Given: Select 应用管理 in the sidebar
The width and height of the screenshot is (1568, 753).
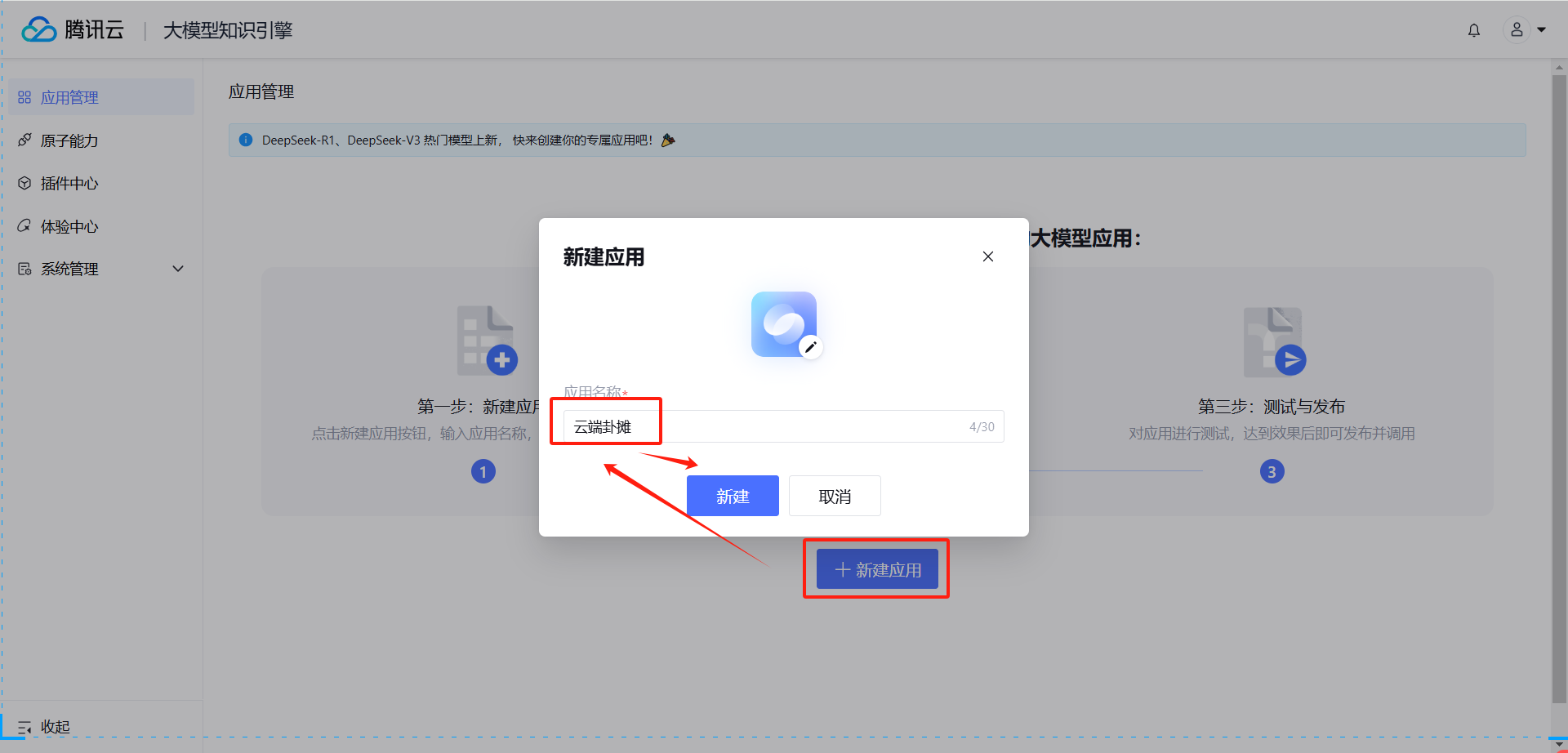Looking at the screenshot, I should coord(101,97).
